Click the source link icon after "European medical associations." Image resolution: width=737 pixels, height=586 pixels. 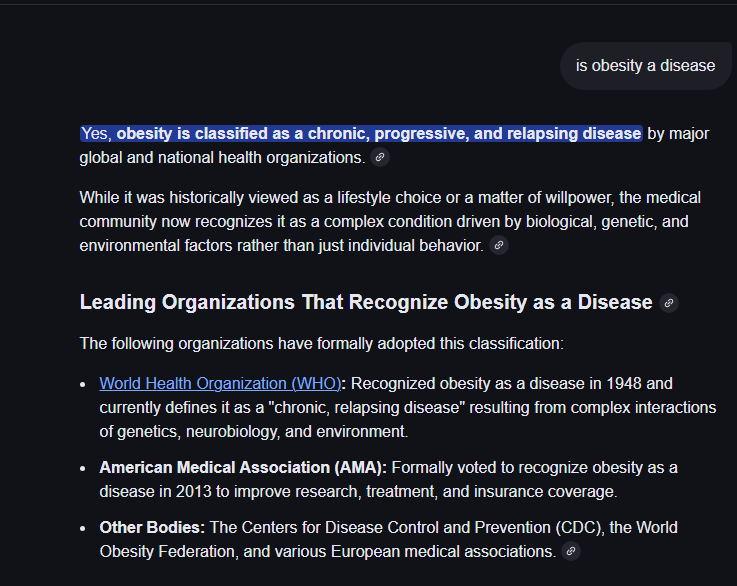[x=571, y=551]
